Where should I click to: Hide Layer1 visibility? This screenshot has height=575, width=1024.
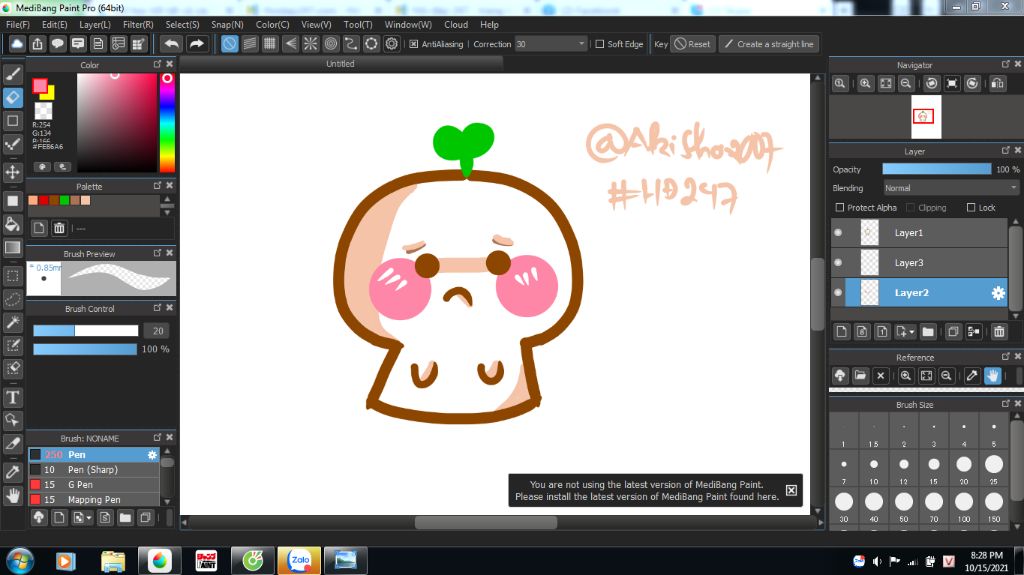pyautogui.click(x=838, y=233)
